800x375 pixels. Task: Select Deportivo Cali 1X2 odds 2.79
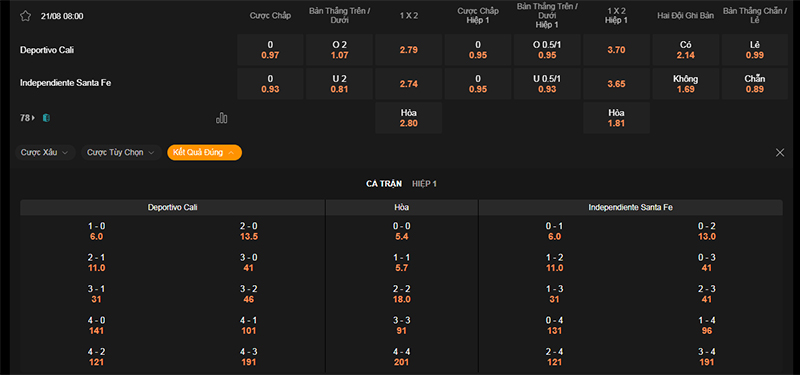point(409,50)
